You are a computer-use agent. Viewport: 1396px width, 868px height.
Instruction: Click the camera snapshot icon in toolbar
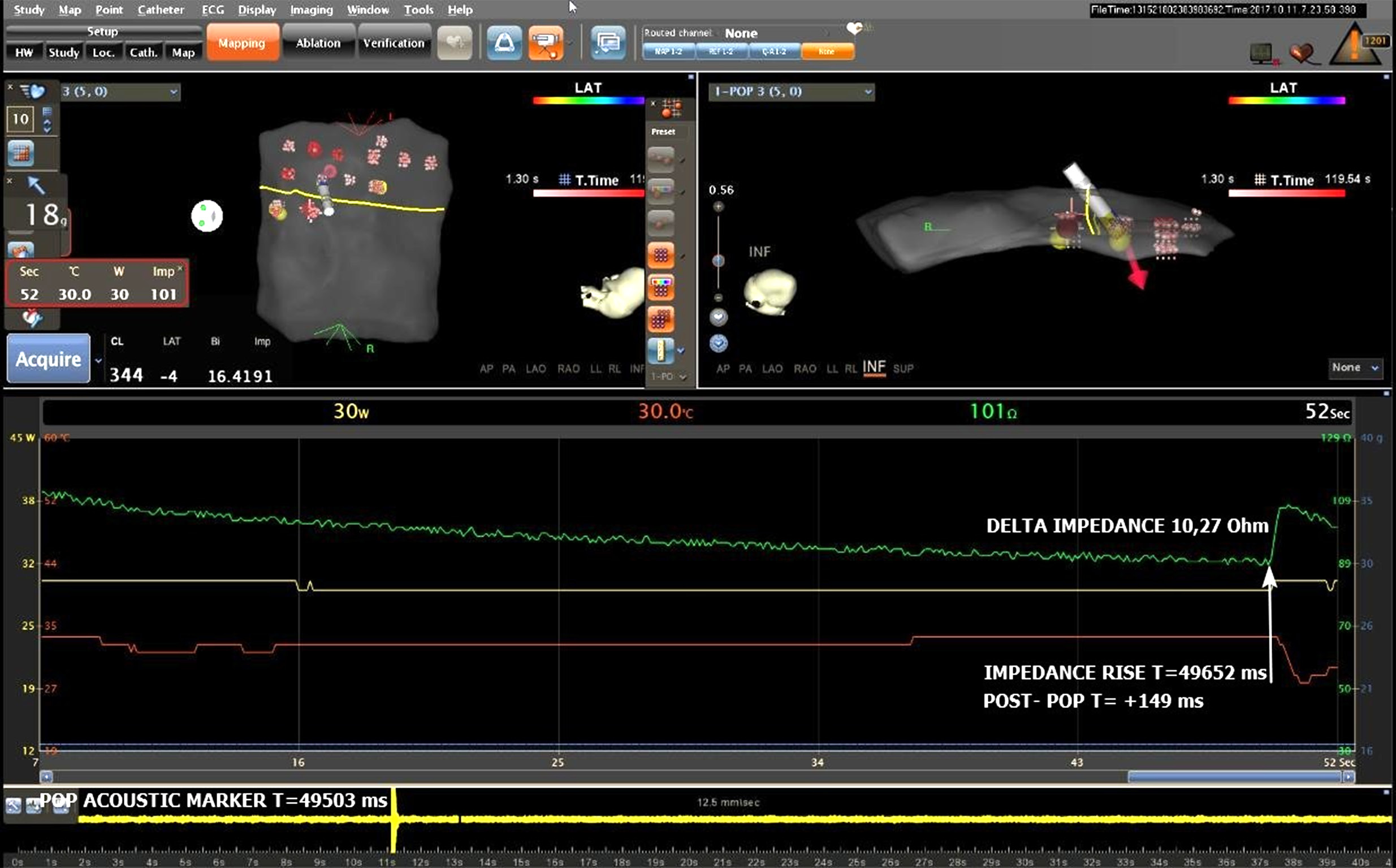(545, 44)
